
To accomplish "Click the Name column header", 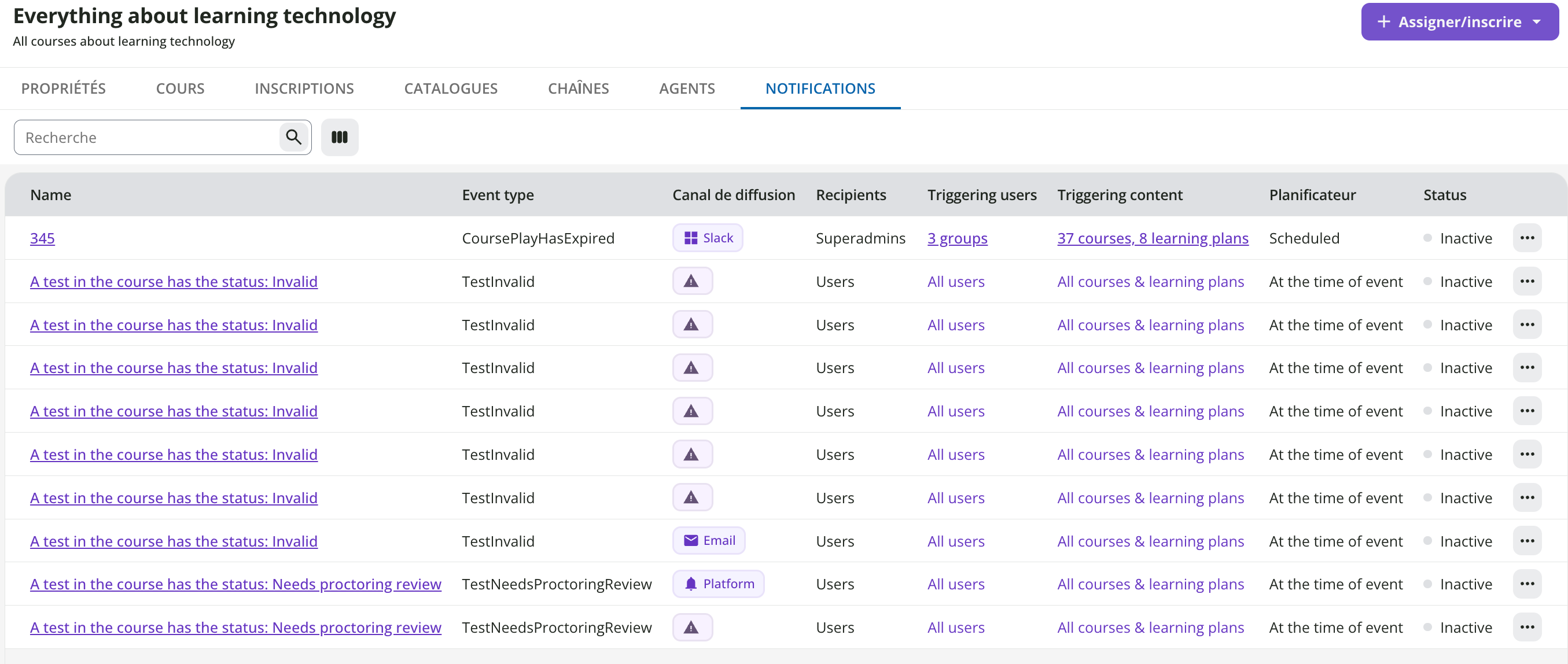I will point(50,195).
